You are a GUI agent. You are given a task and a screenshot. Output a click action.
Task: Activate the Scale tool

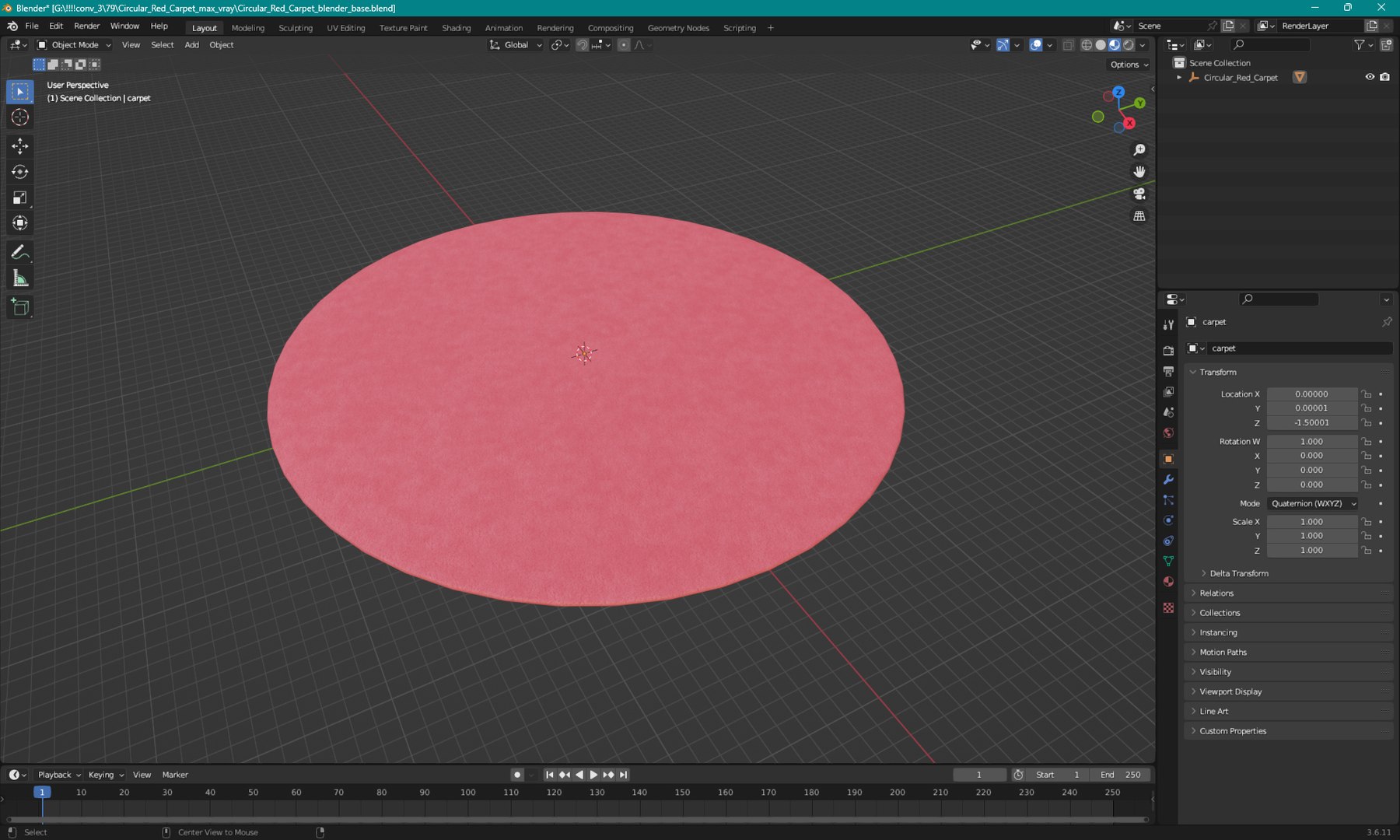(x=20, y=198)
